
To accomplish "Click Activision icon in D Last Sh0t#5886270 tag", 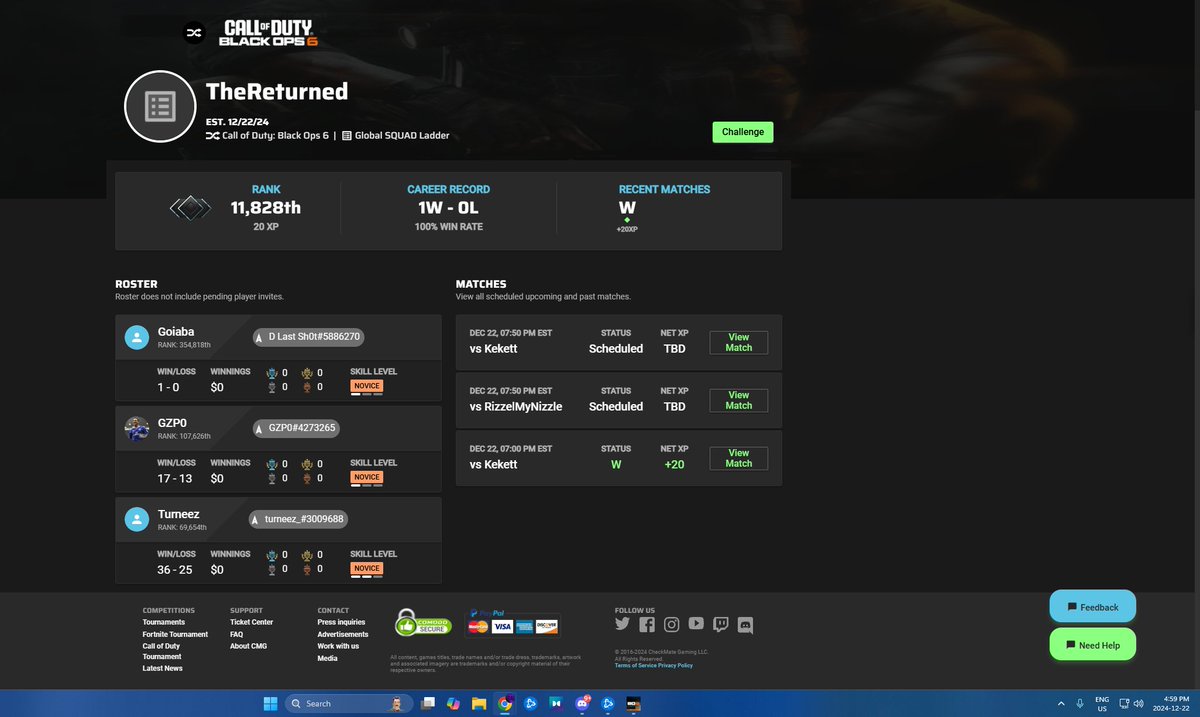I will (260, 337).
